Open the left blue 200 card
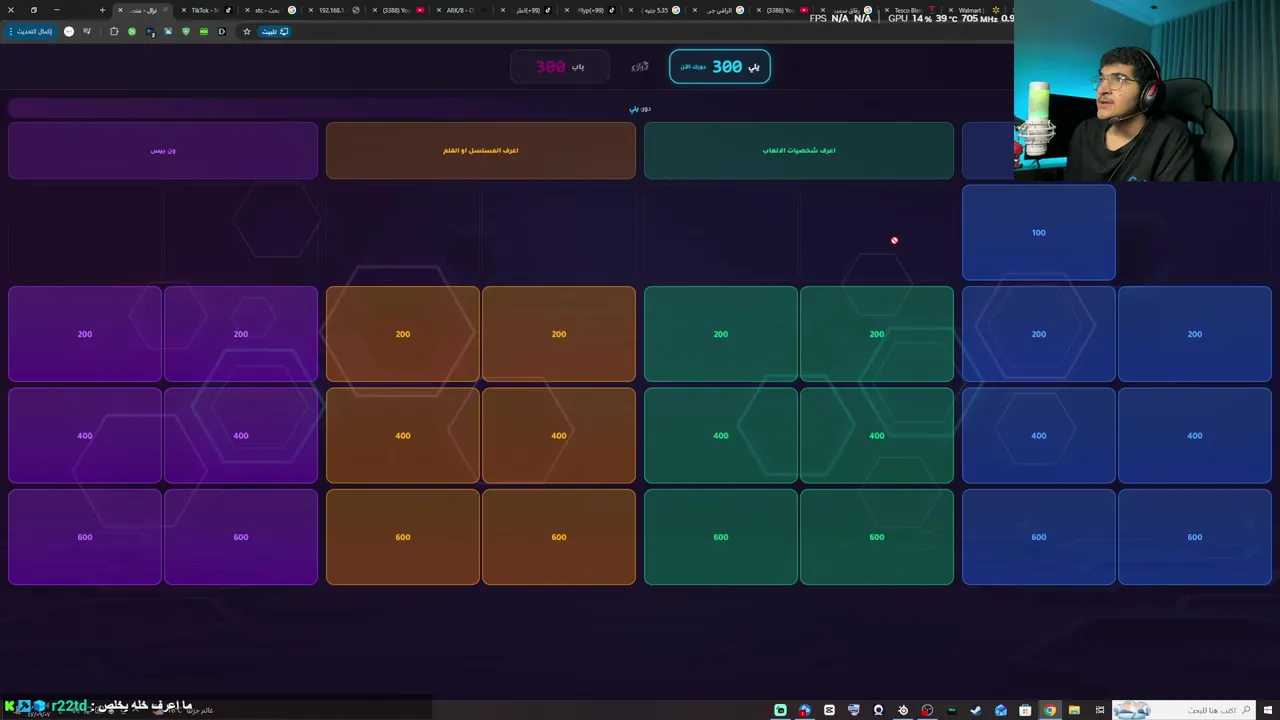The image size is (1280, 720). click(x=1039, y=334)
